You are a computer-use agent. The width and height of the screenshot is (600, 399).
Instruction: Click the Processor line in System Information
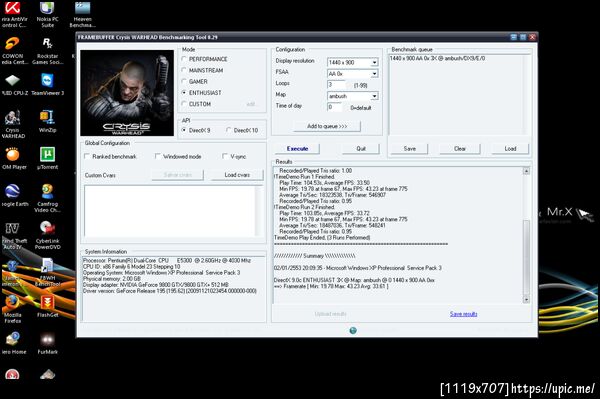[x=167, y=261]
